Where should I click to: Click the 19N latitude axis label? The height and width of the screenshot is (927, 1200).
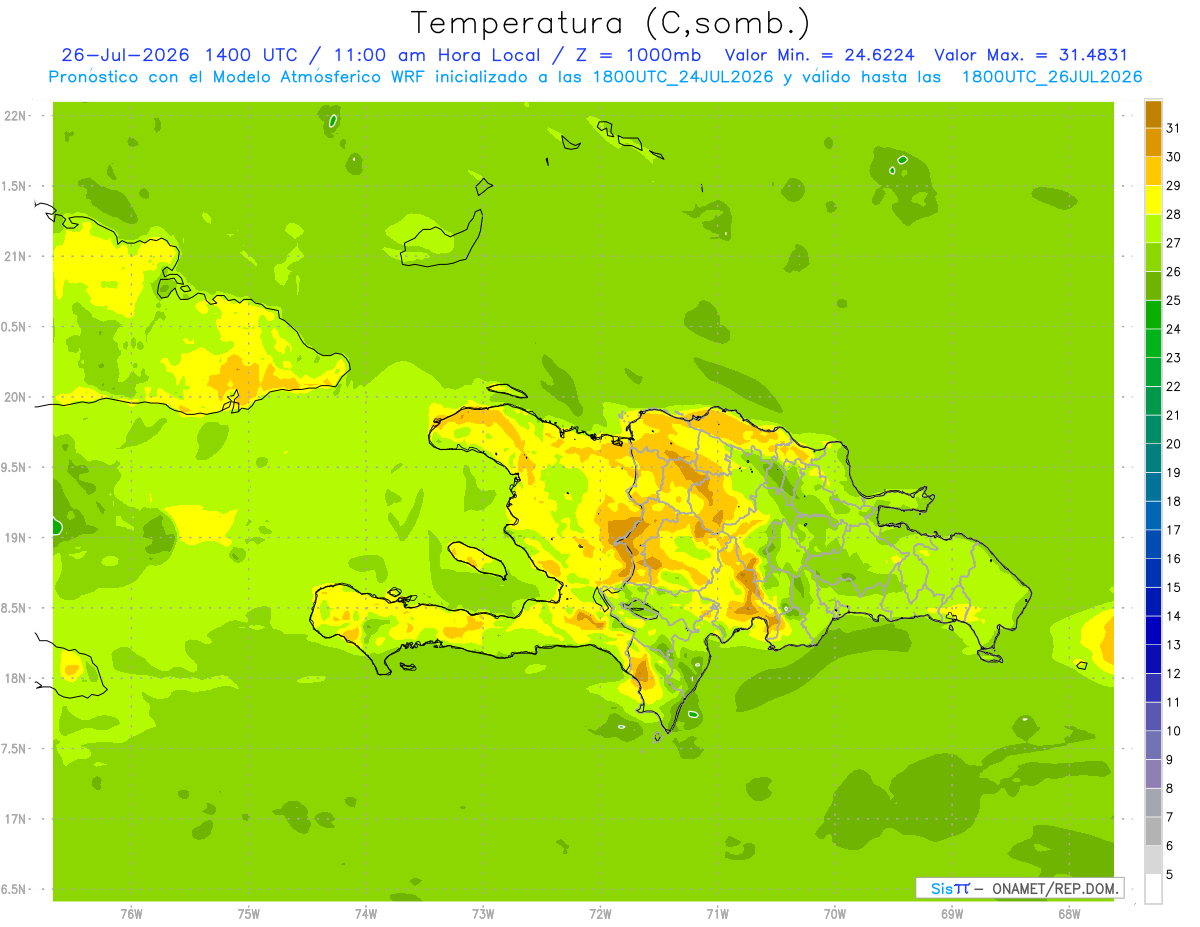pyautogui.click(x=17, y=538)
